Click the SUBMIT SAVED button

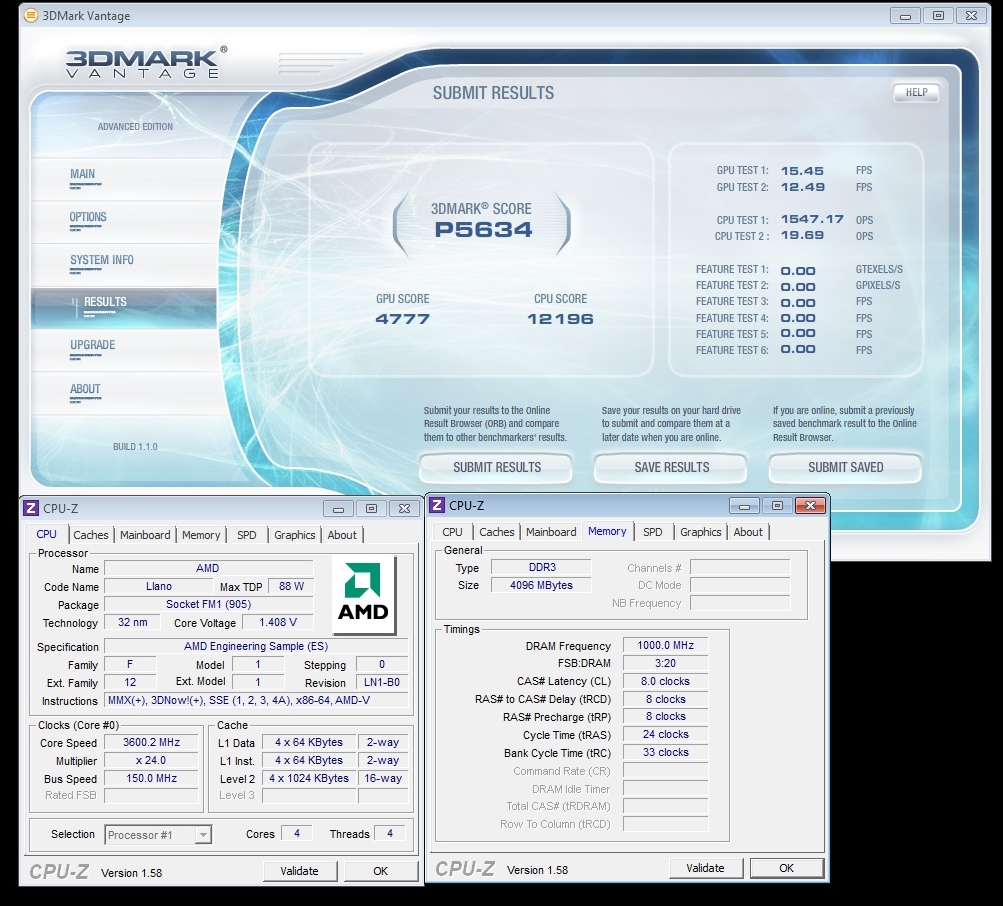pyautogui.click(x=845, y=468)
